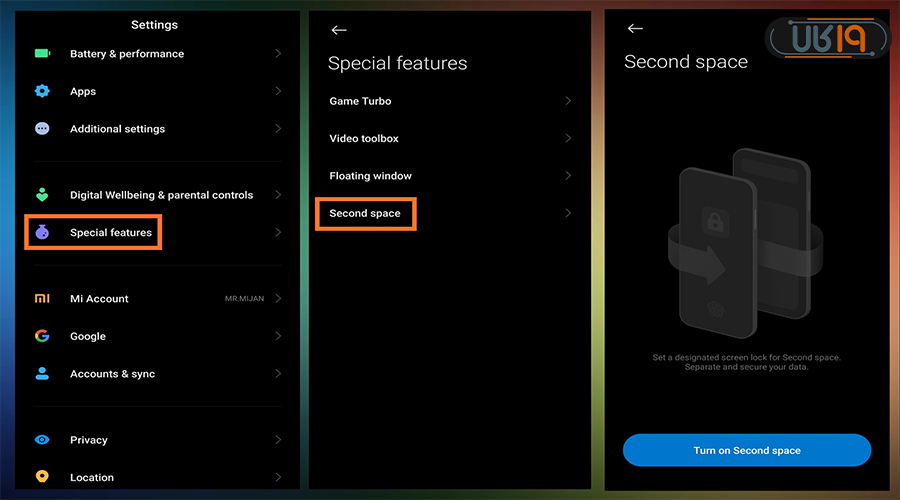Tap the green Battery & performance icon
900x500 pixels.
coord(42,54)
